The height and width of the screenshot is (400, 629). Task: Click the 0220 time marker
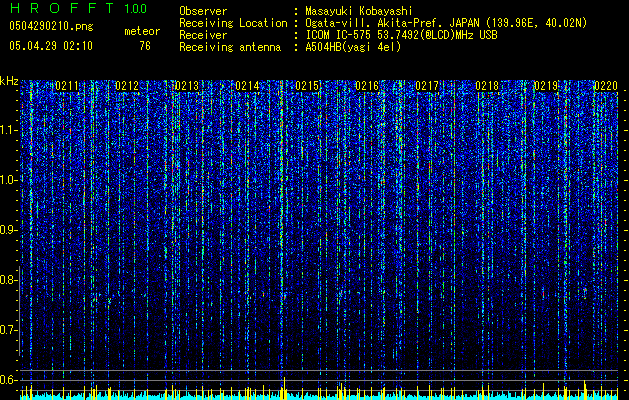point(606,86)
